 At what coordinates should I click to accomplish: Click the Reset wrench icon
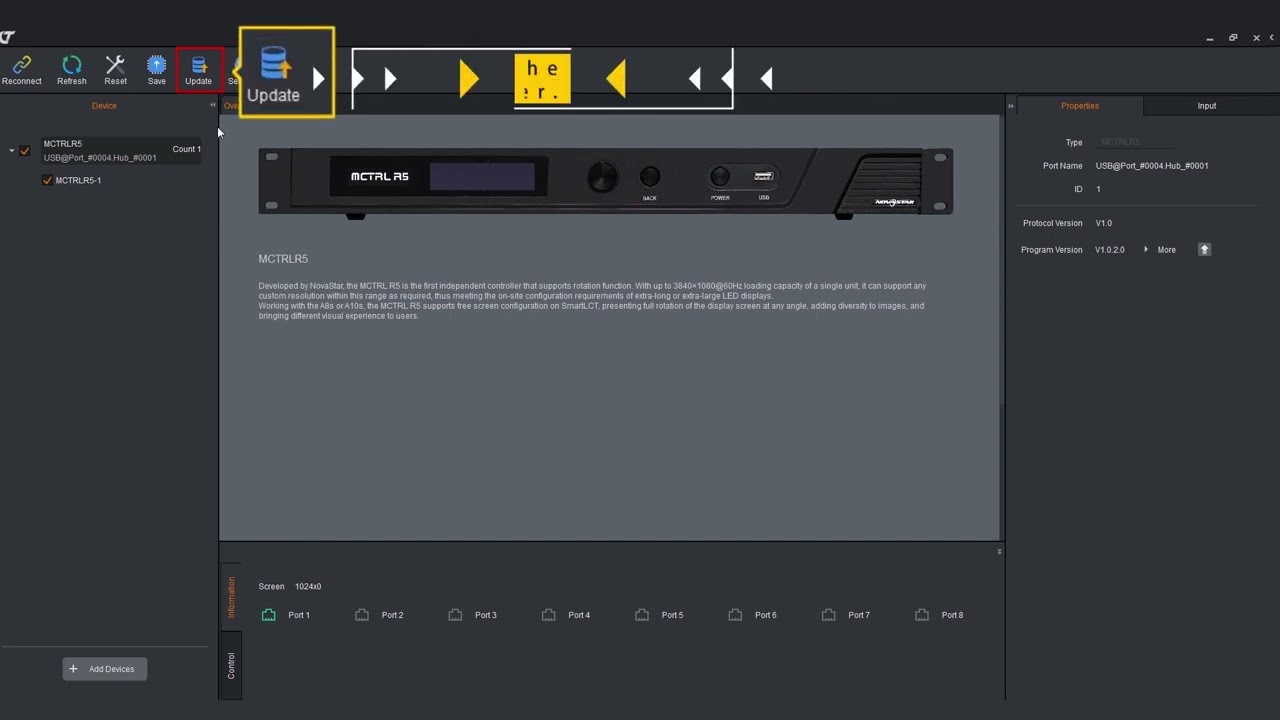click(115, 66)
